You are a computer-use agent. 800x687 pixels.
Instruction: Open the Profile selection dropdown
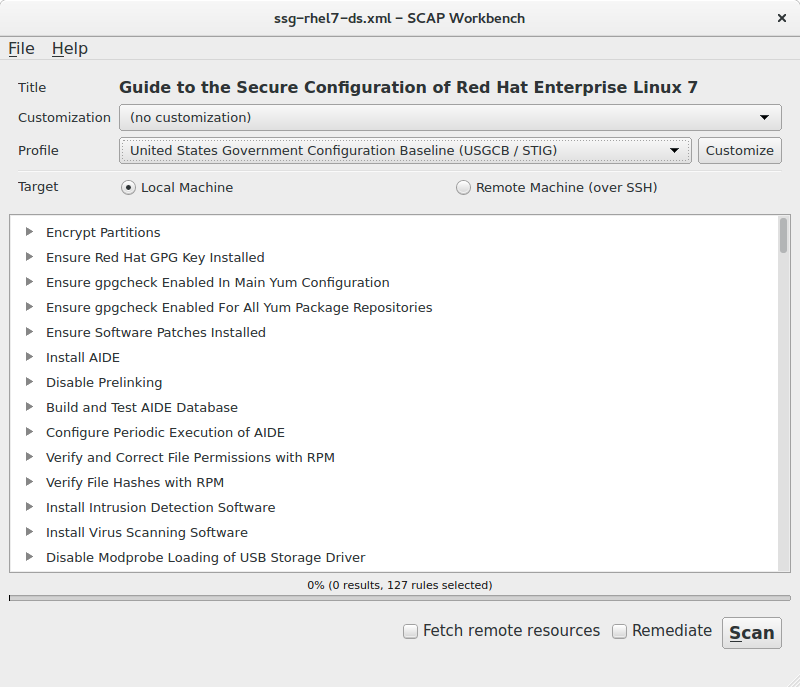point(404,150)
